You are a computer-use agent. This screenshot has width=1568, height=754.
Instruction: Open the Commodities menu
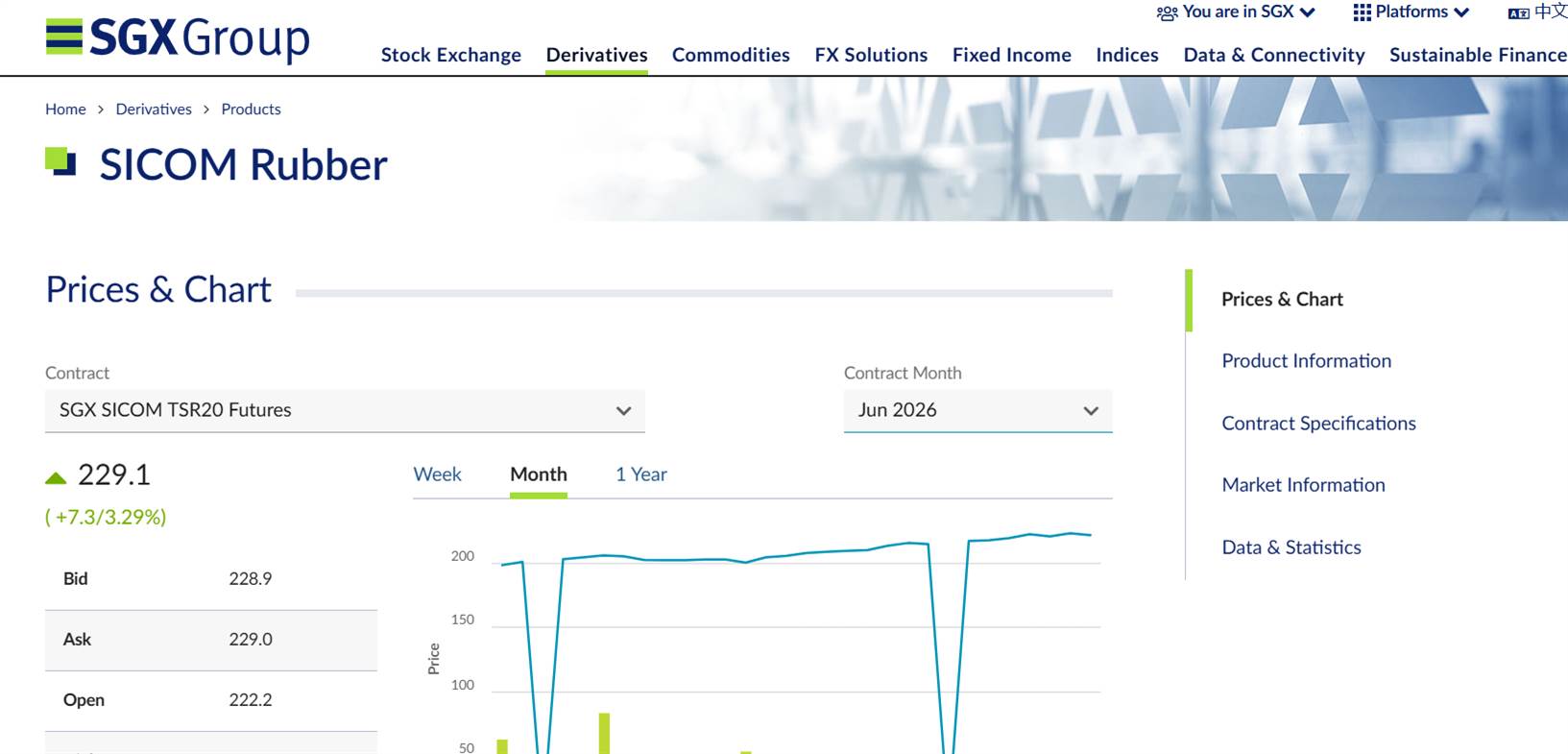(731, 55)
